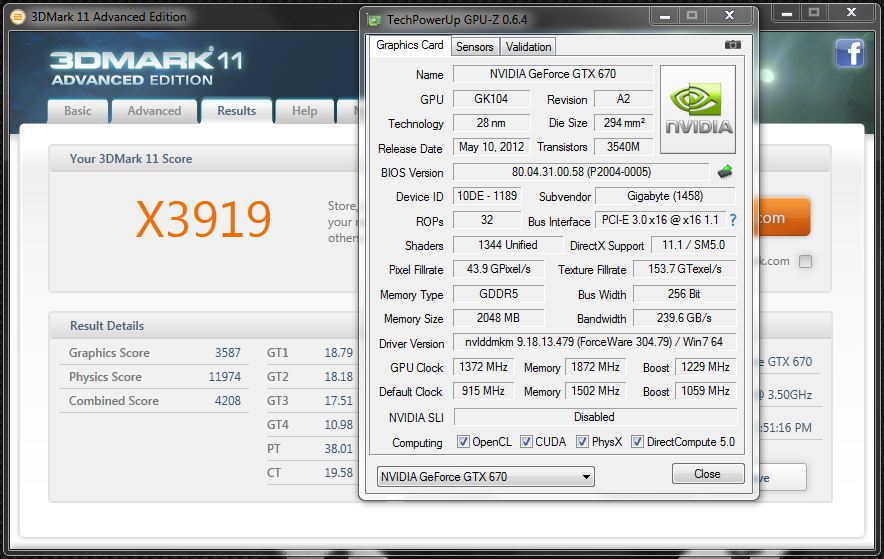Click the BIOS Version field
884x559 pixels.
(581, 172)
